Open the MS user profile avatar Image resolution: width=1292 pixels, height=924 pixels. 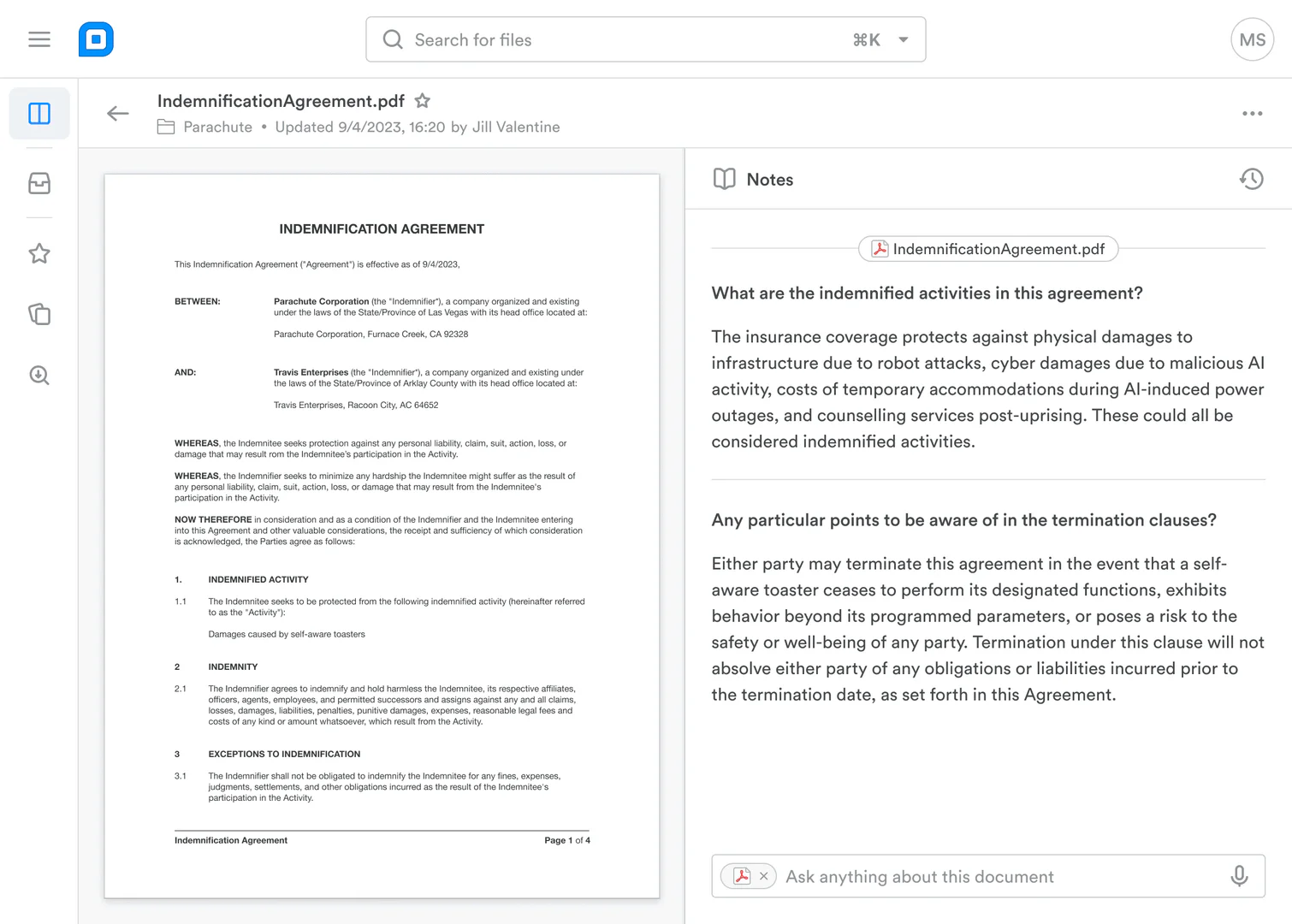1252,39
